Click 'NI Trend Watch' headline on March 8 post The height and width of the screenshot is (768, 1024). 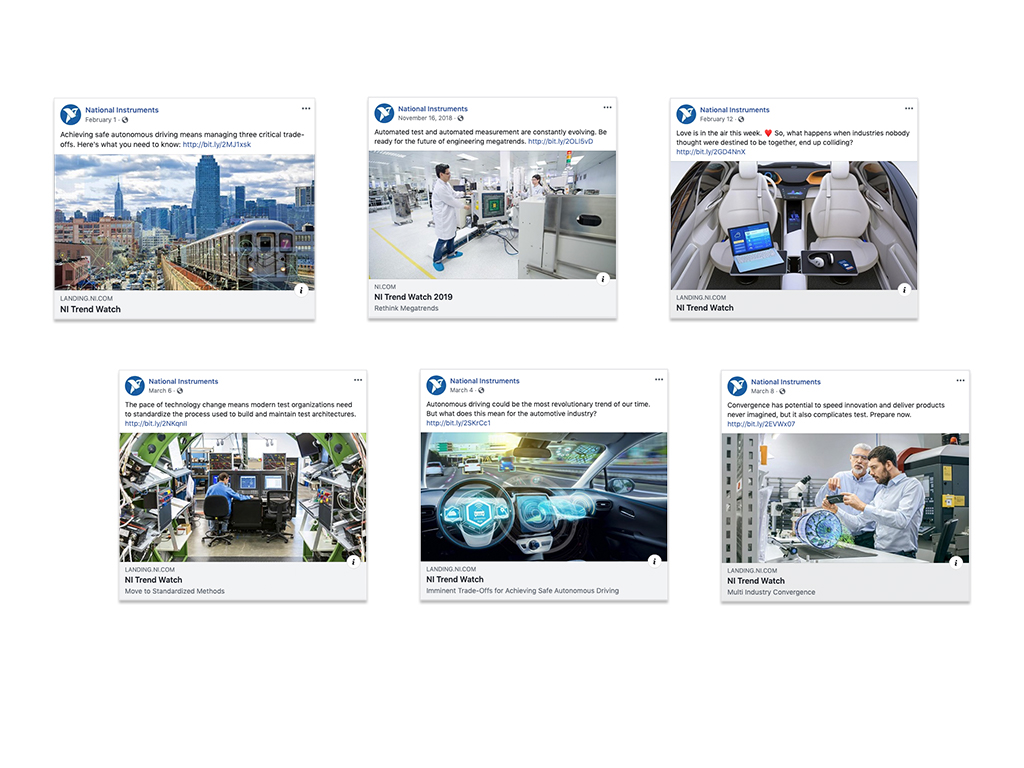click(756, 581)
